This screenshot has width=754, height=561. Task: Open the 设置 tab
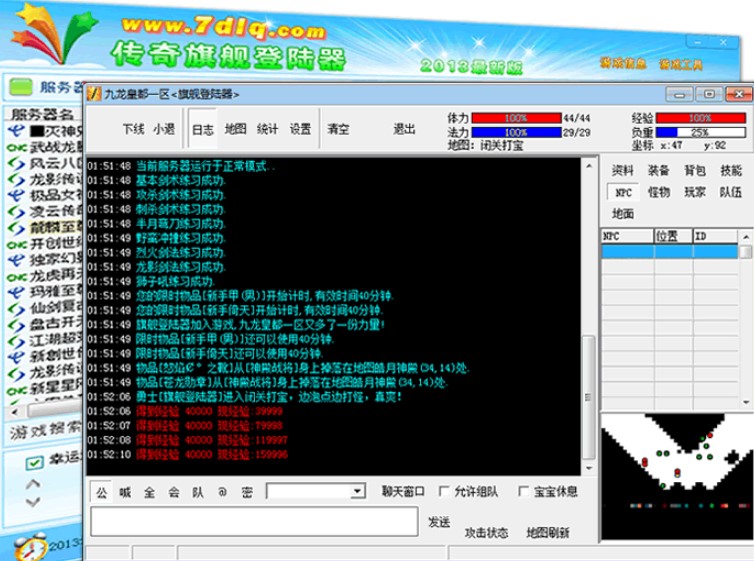click(x=300, y=129)
